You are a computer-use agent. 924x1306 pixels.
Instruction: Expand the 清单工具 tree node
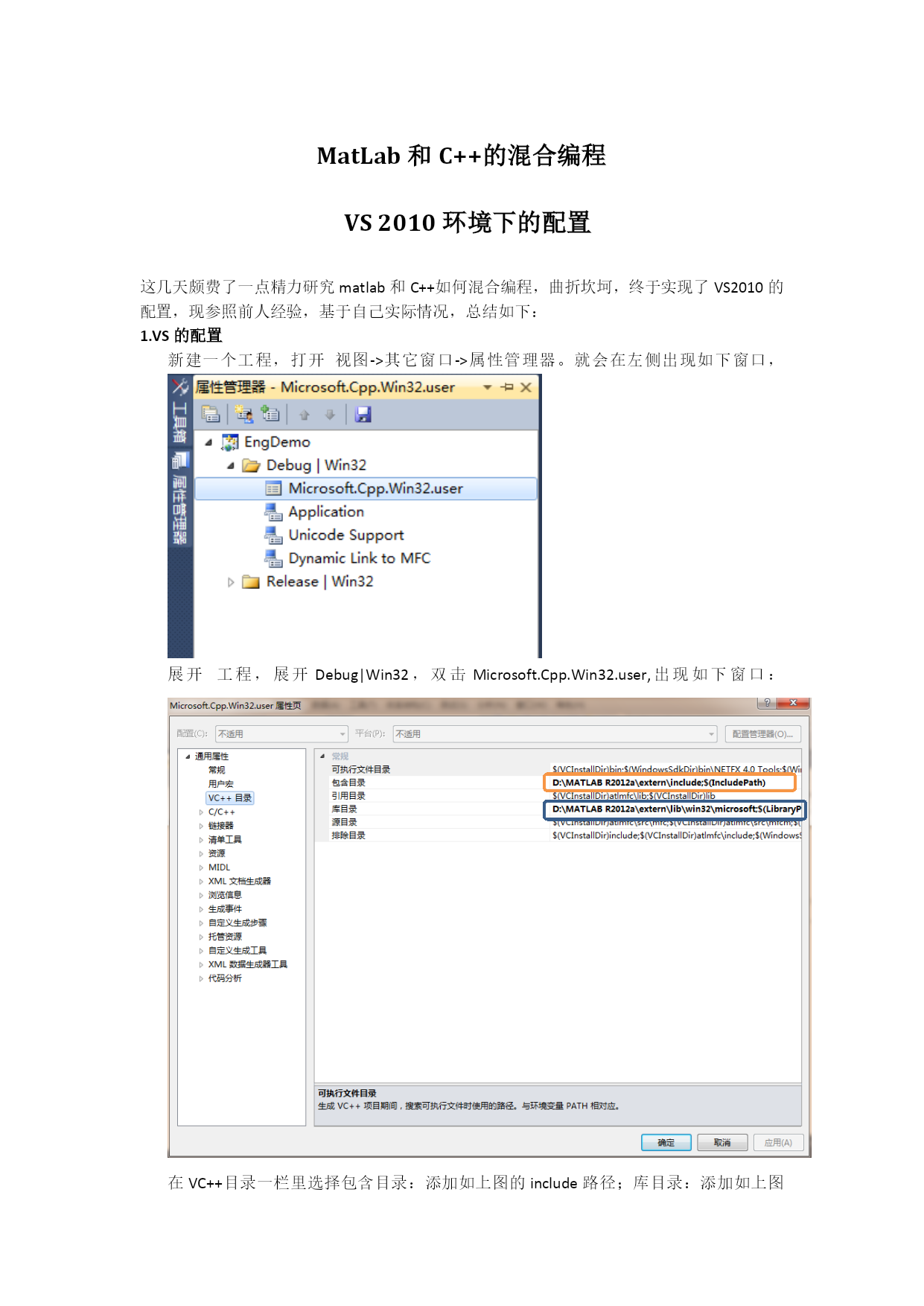click(201, 840)
